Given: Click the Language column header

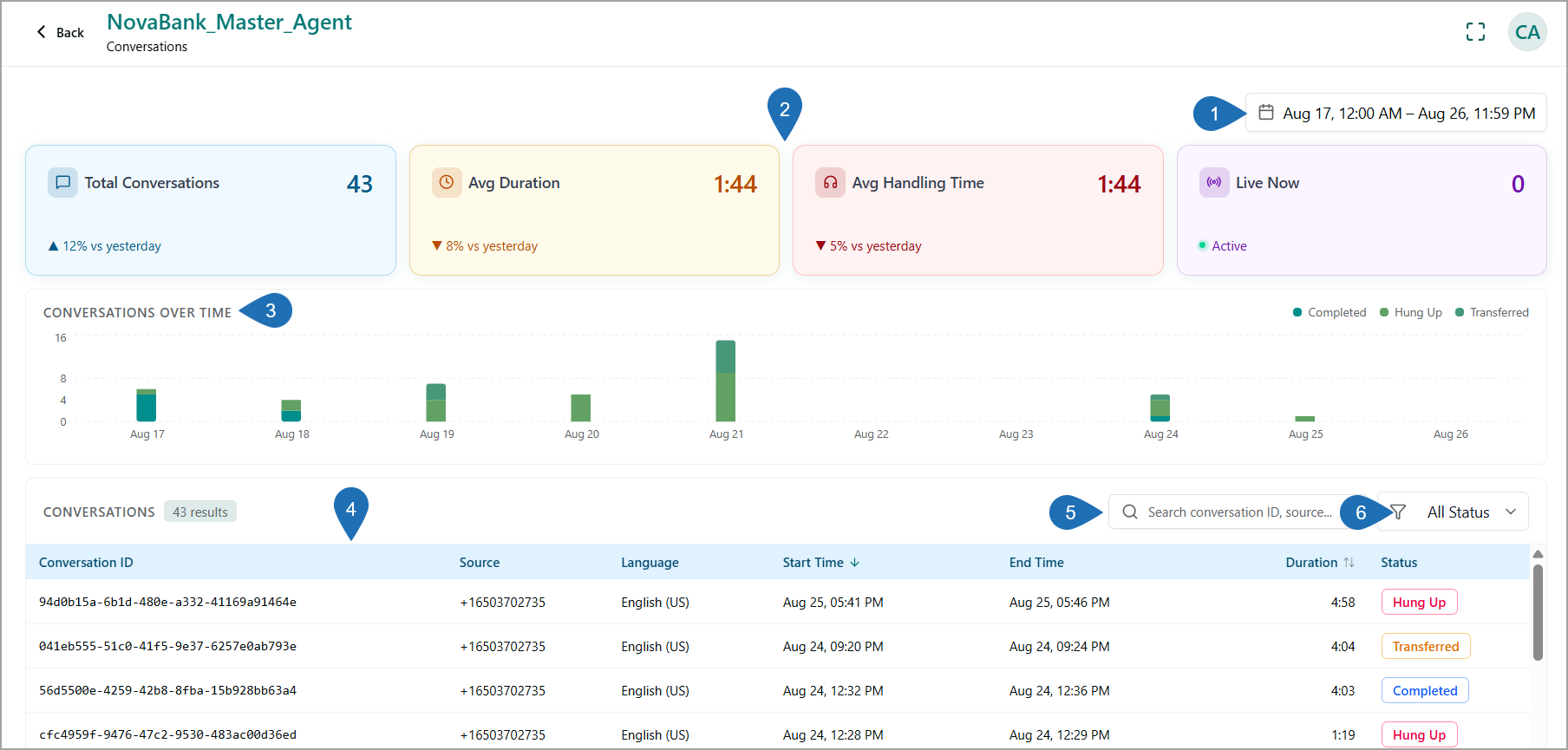Looking at the screenshot, I should 650,563.
